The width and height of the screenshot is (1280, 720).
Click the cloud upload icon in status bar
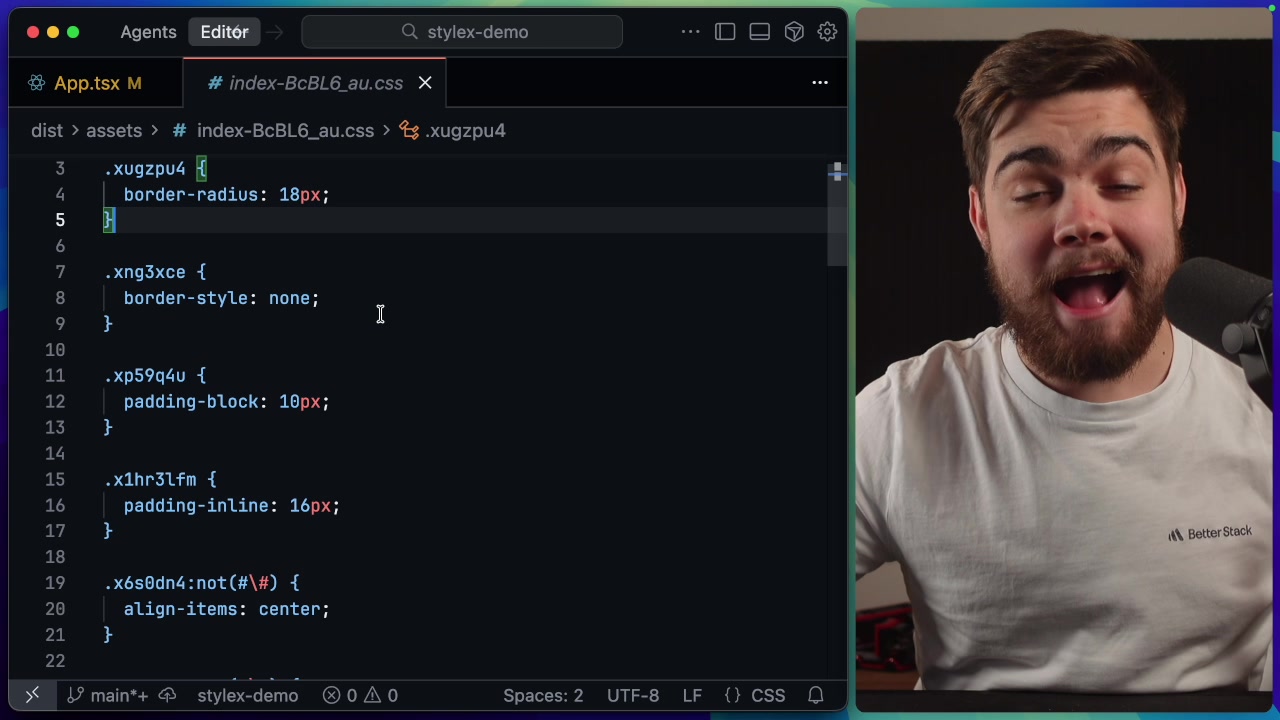point(167,695)
